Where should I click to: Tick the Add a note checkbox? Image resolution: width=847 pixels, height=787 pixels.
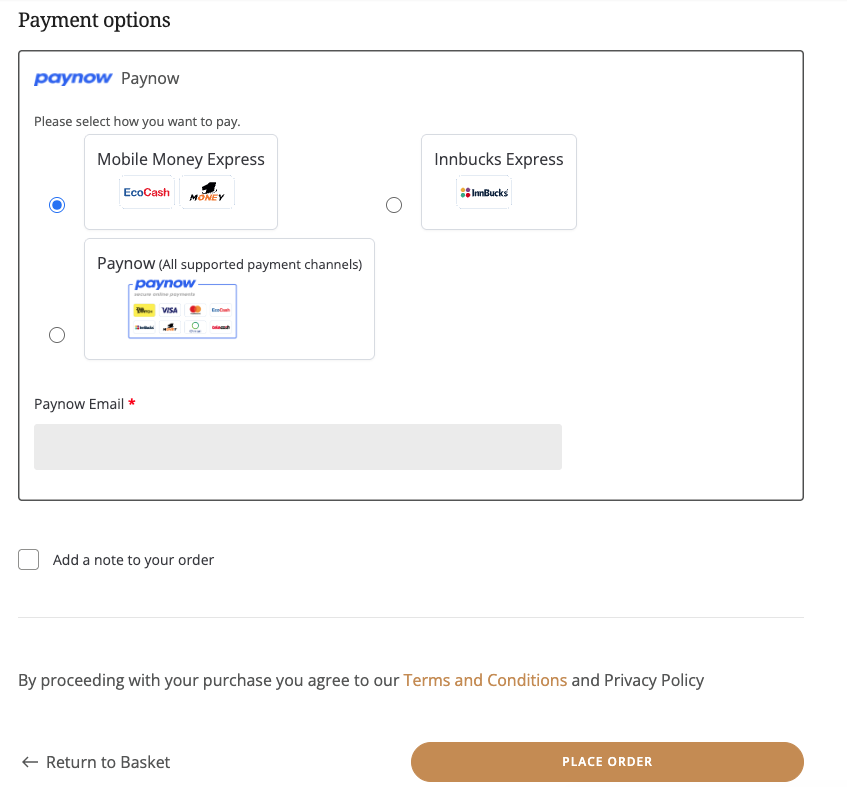click(29, 560)
